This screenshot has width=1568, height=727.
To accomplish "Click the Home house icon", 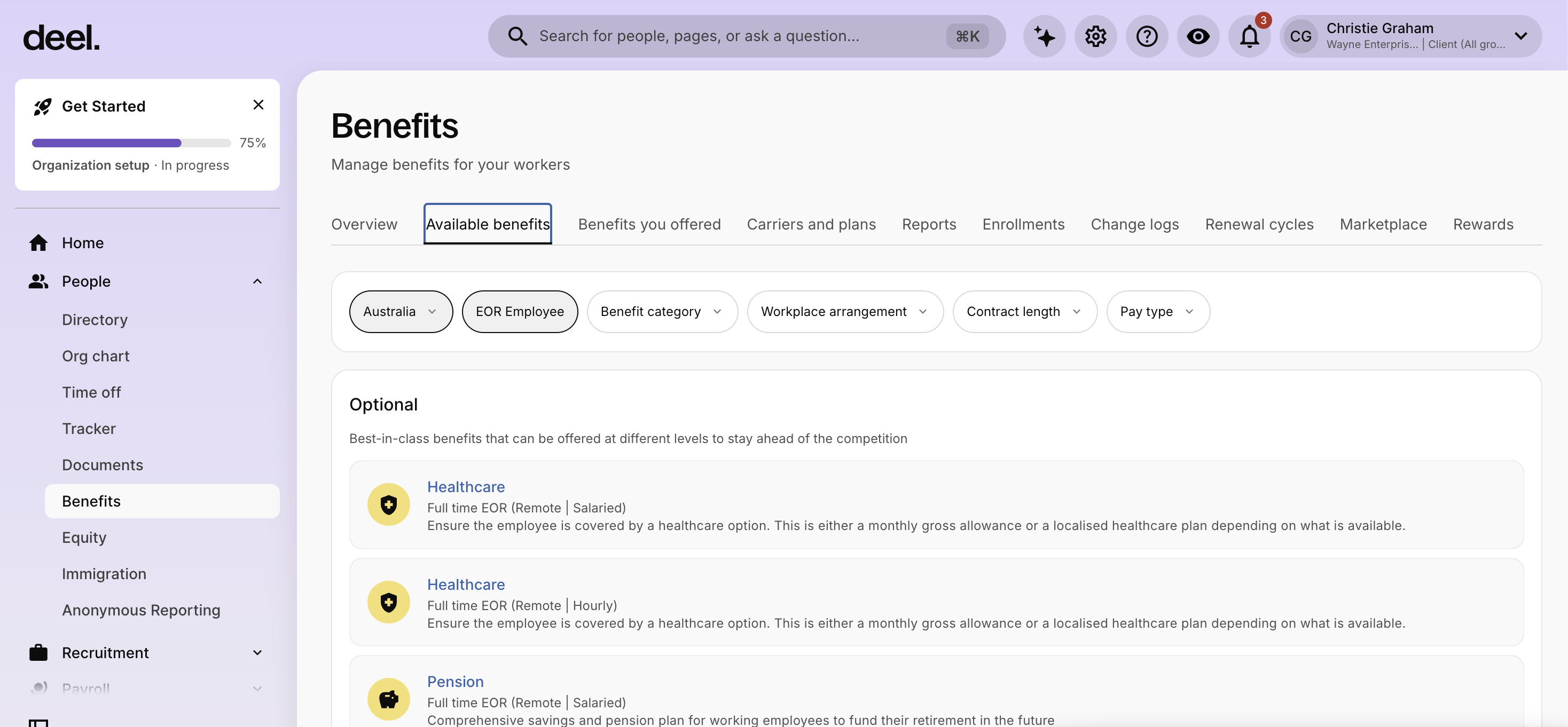I will tap(38, 243).
